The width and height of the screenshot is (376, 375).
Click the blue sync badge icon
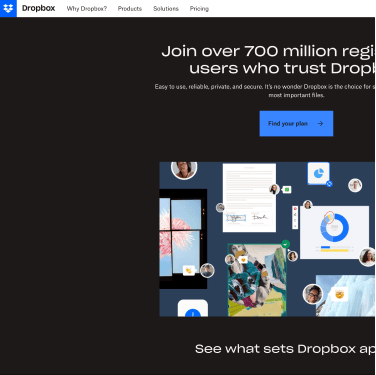pos(329,184)
